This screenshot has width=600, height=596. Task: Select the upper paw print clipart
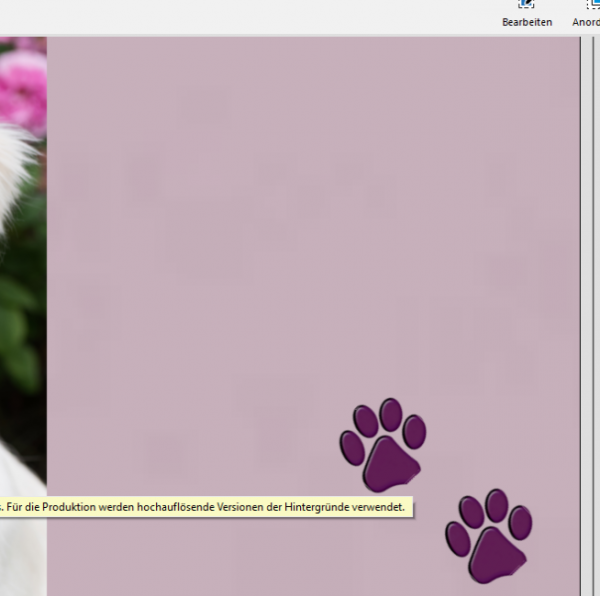383,445
